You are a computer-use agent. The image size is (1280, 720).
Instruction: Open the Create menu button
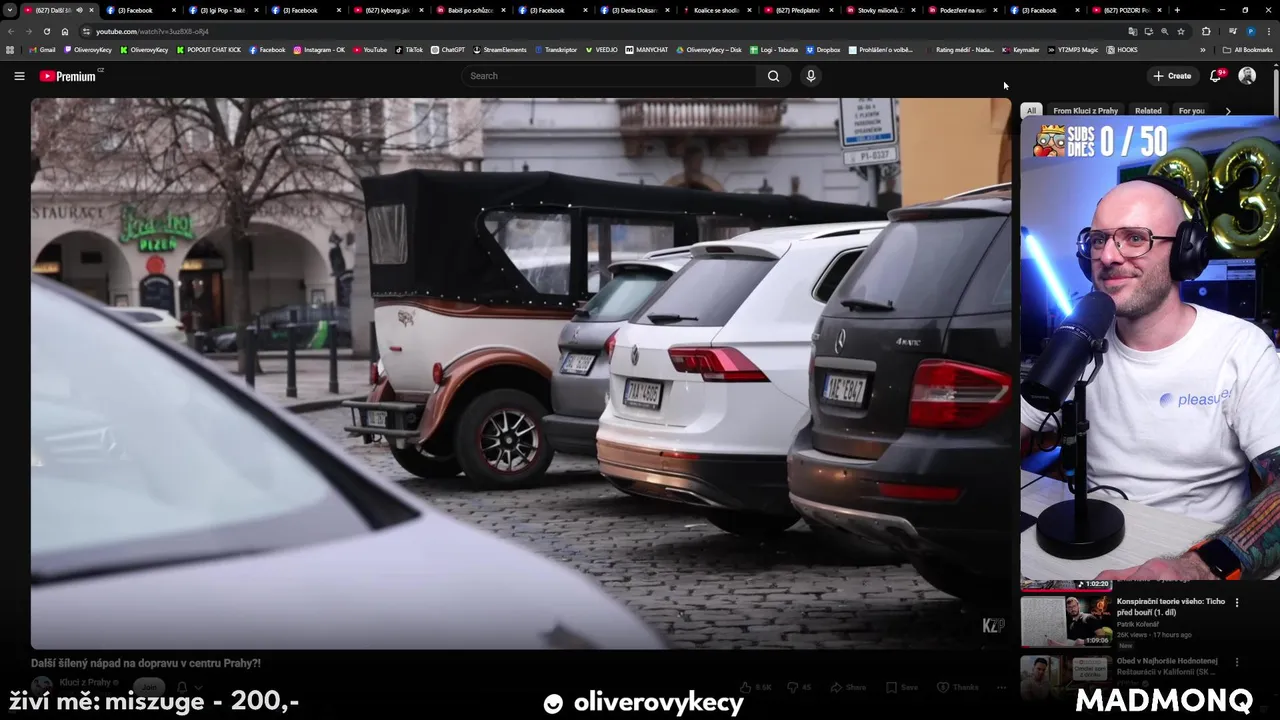pyautogui.click(x=1172, y=76)
